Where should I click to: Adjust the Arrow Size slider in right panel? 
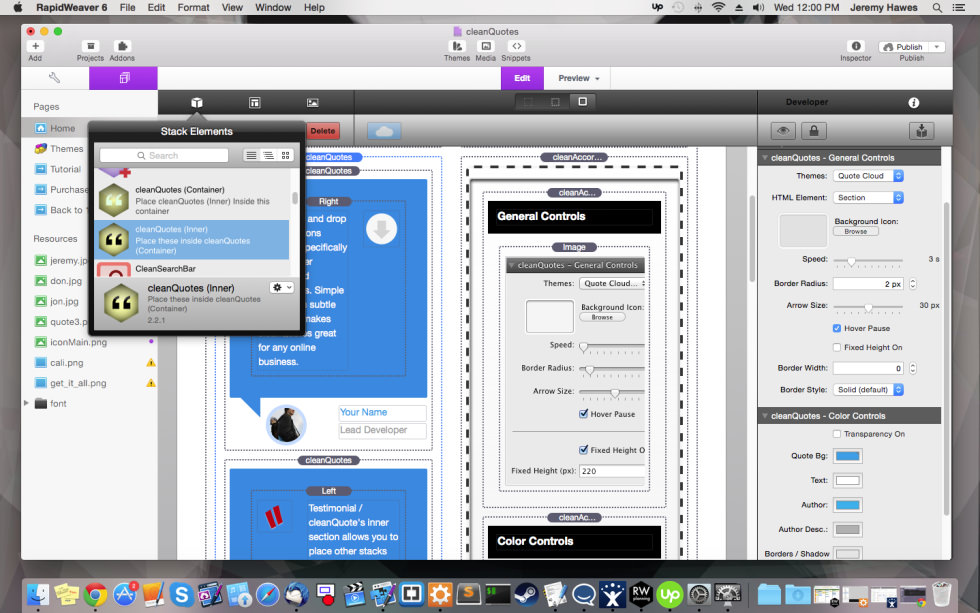point(869,307)
